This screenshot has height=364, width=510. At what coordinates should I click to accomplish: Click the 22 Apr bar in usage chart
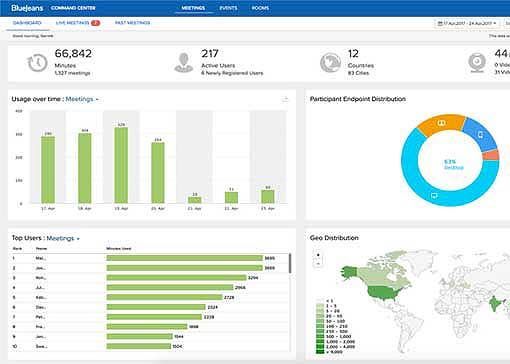231,198
